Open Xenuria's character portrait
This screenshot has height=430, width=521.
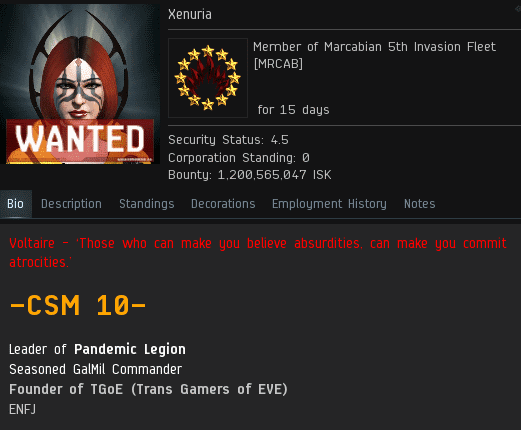pyautogui.click(x=80, y=84)
